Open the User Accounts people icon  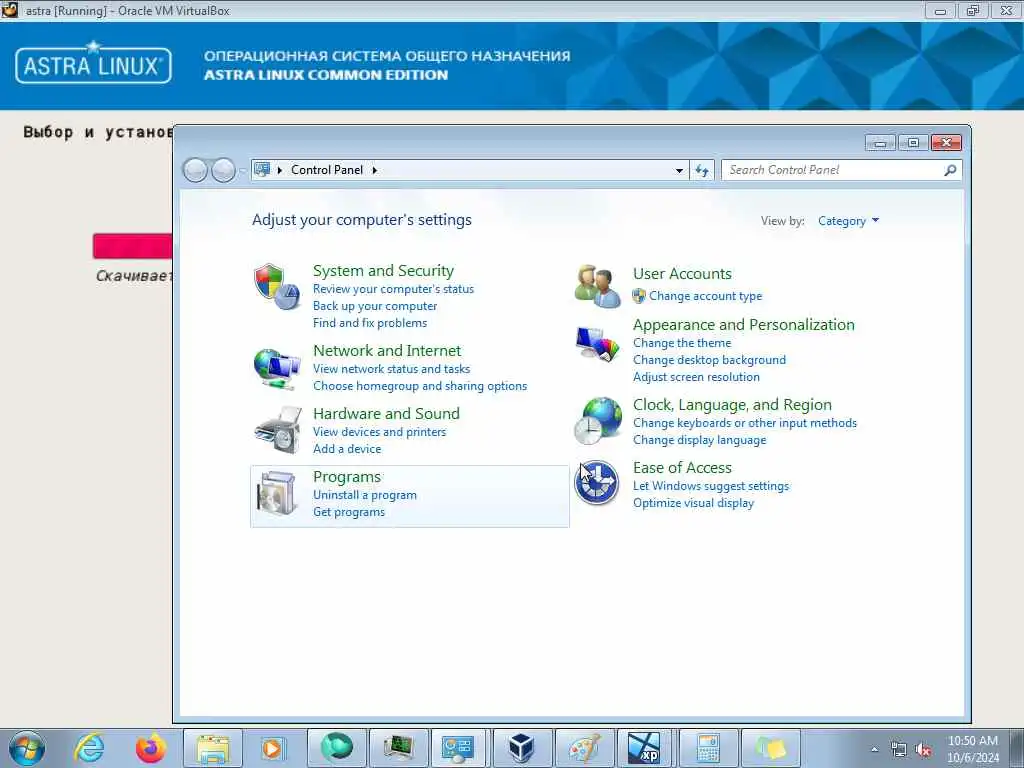pos(598,286)
